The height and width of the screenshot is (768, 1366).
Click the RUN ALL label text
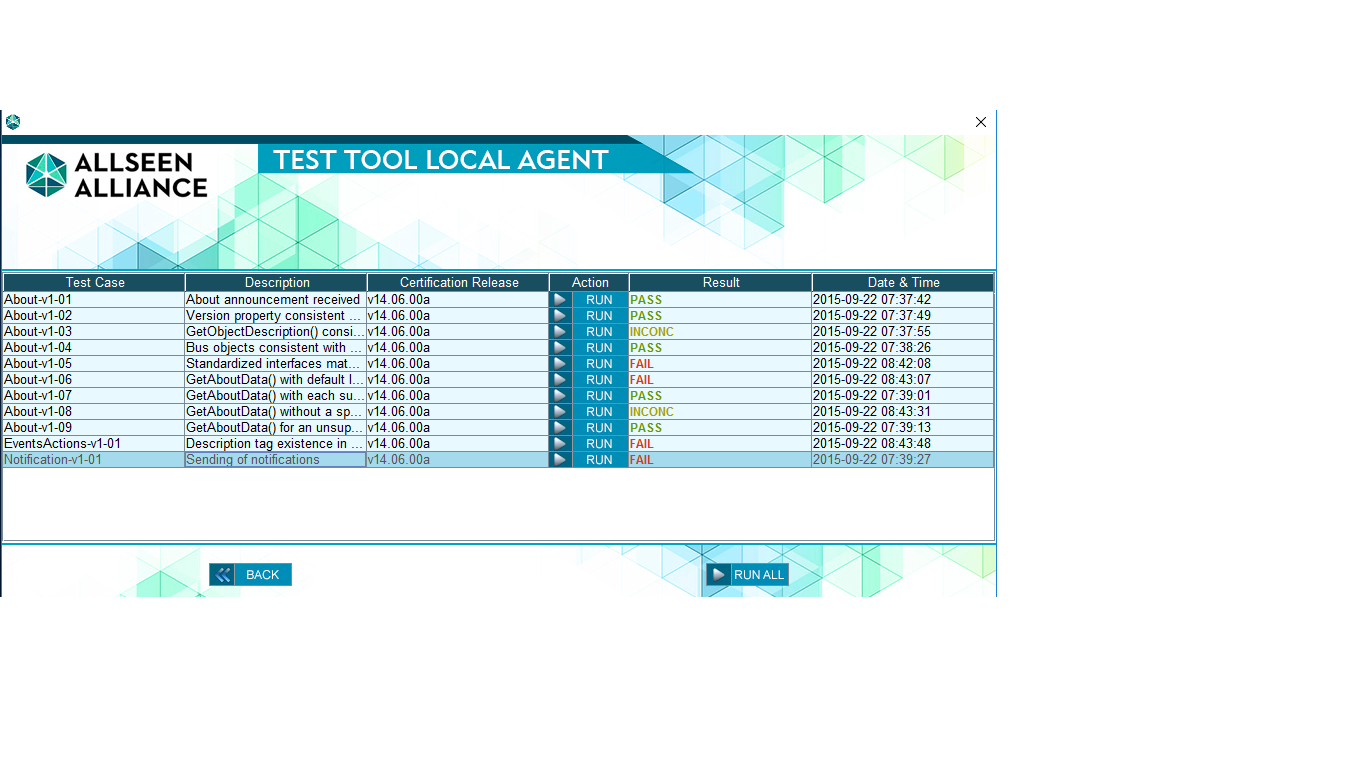point(759,575)
